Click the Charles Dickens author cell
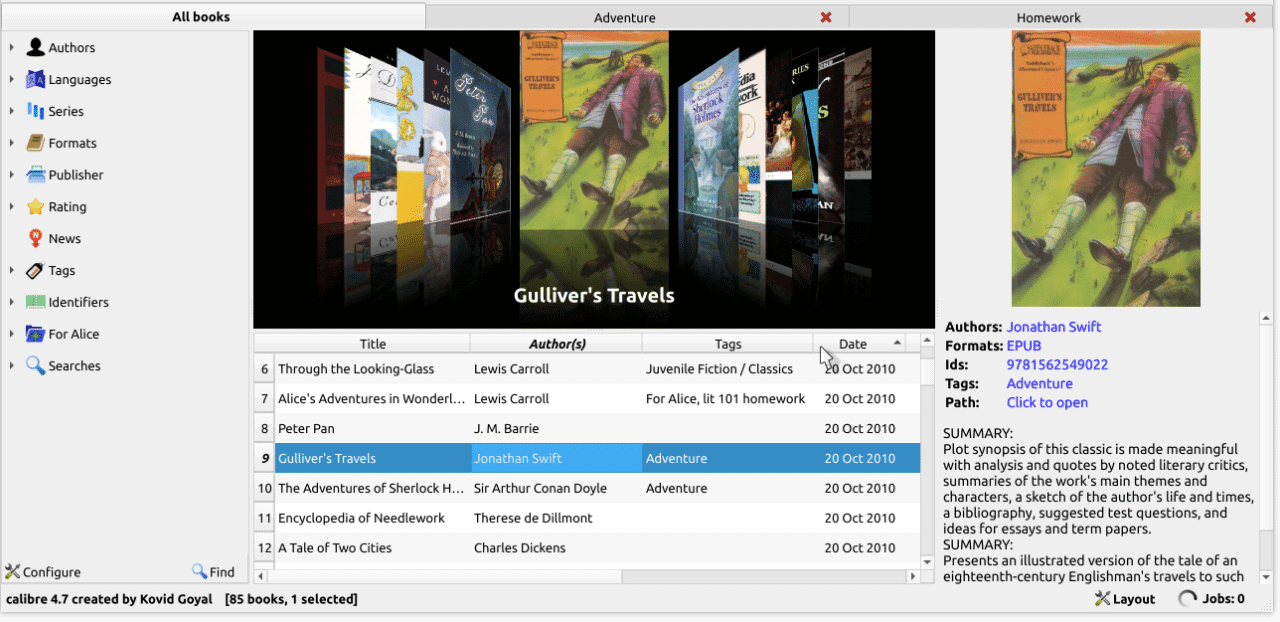 point(556,548)
